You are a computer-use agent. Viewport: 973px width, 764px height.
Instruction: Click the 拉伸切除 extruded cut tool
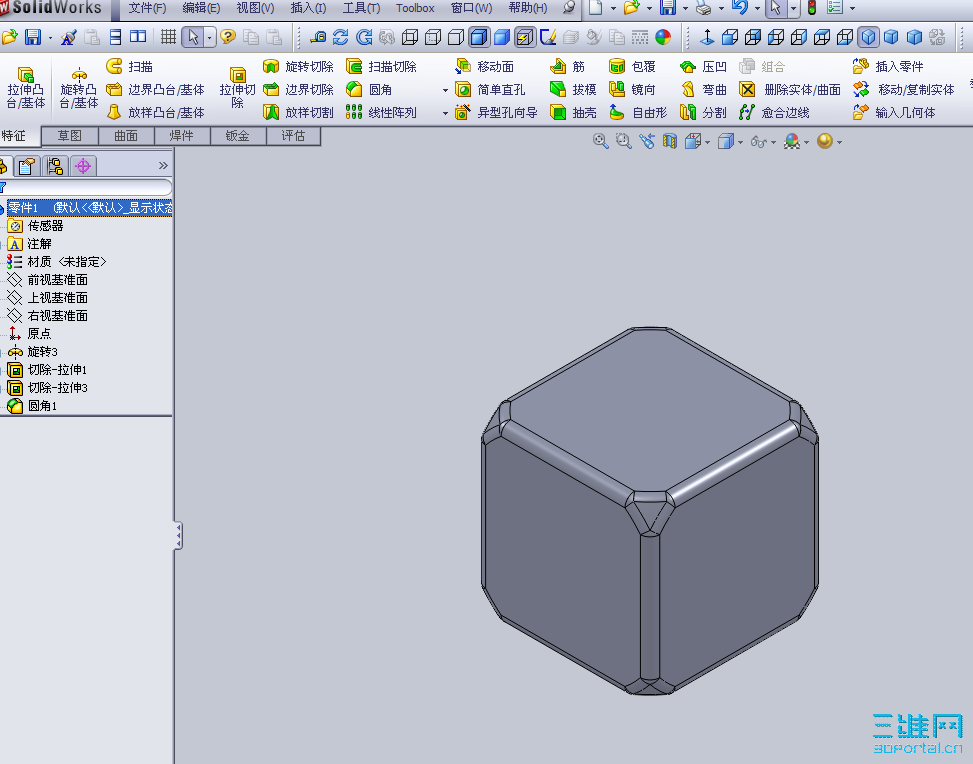pos(238,88)
